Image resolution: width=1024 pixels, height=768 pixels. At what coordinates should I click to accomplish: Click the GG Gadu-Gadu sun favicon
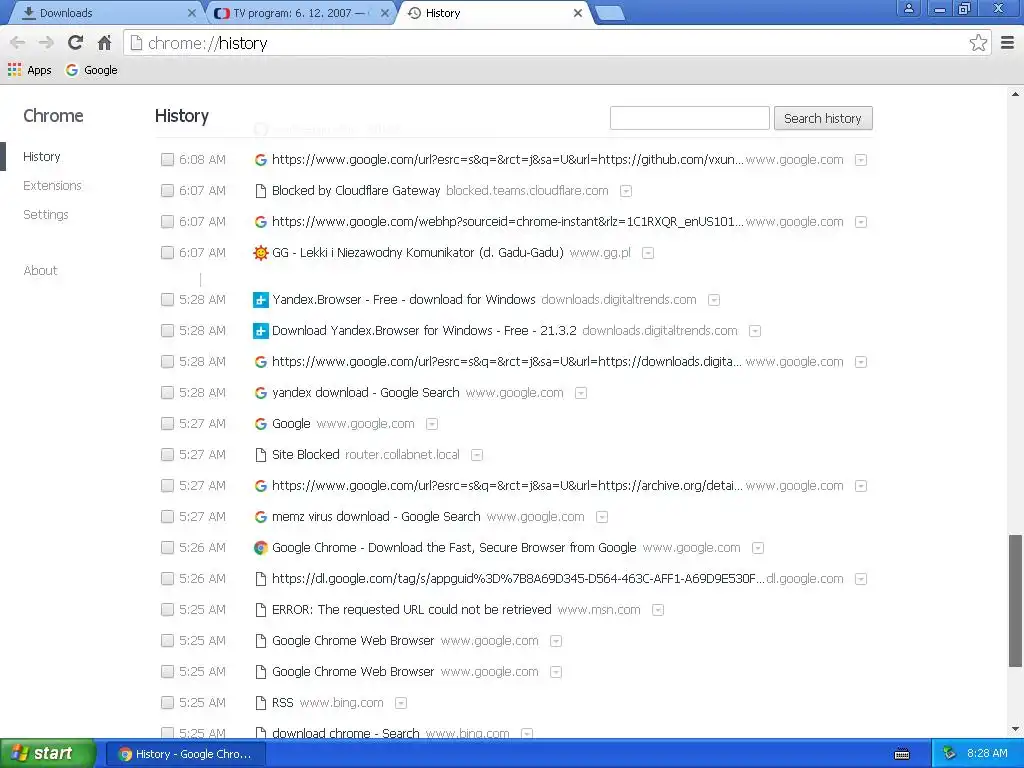point(261,253)
